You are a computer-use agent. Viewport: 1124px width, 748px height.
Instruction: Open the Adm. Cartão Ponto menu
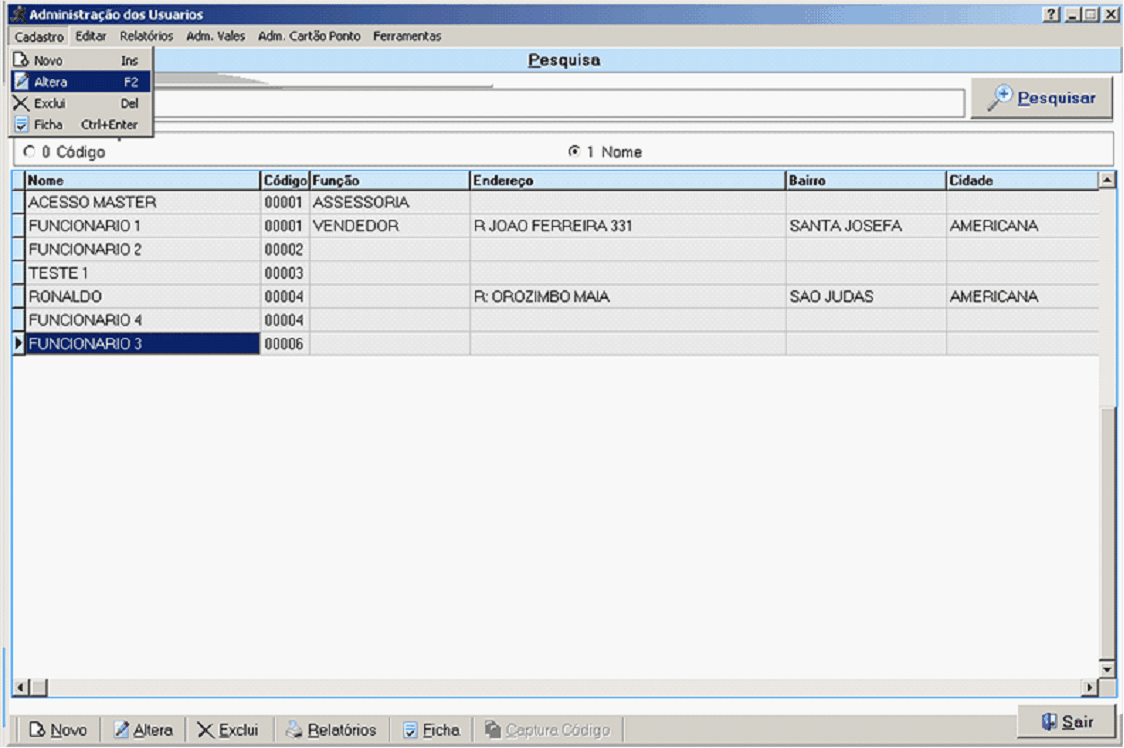click(x=309, y=36)
